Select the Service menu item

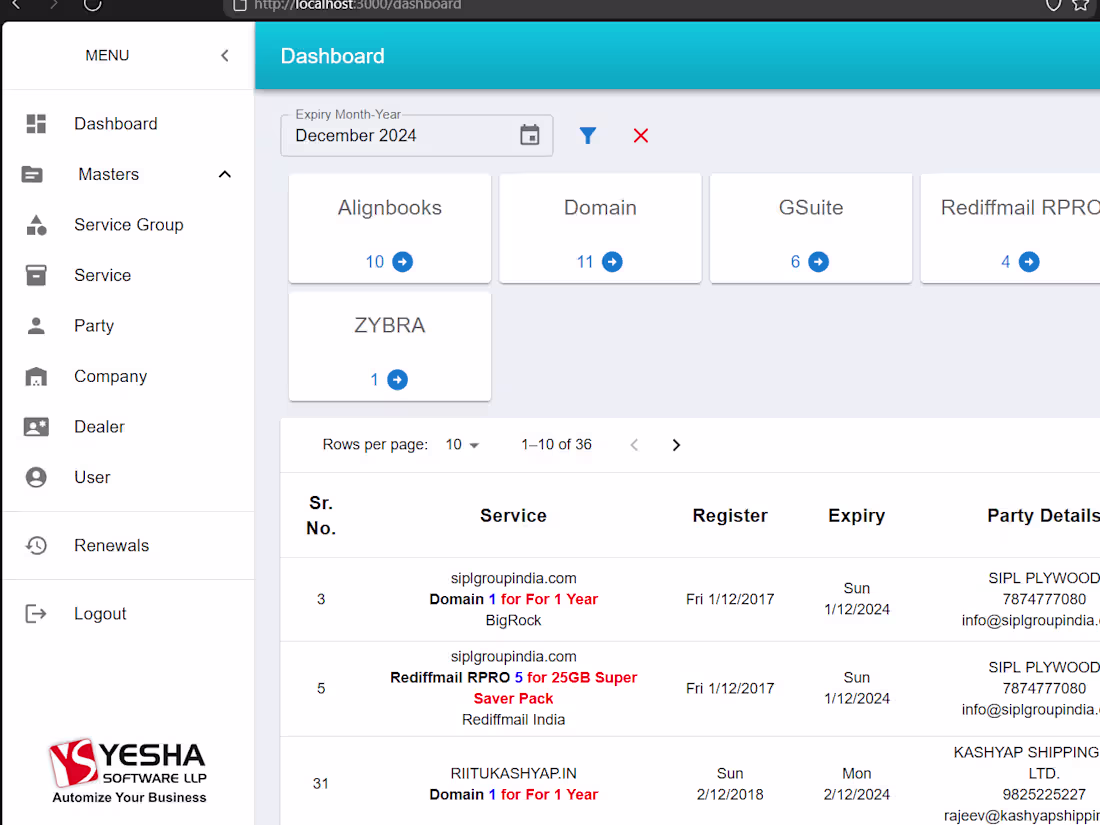102,274
